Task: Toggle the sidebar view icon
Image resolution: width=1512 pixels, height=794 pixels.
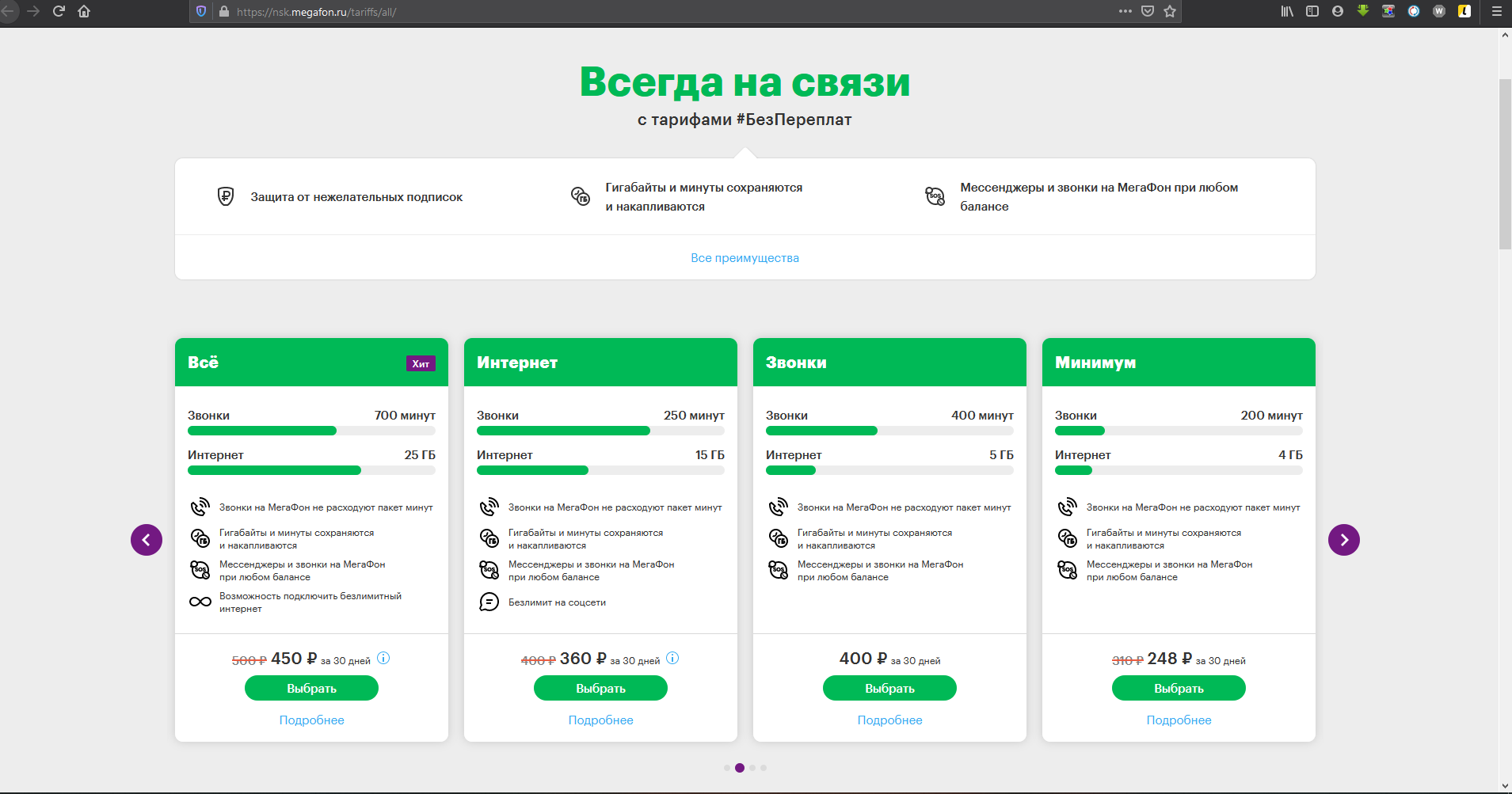Action: tap(1312, 11)
